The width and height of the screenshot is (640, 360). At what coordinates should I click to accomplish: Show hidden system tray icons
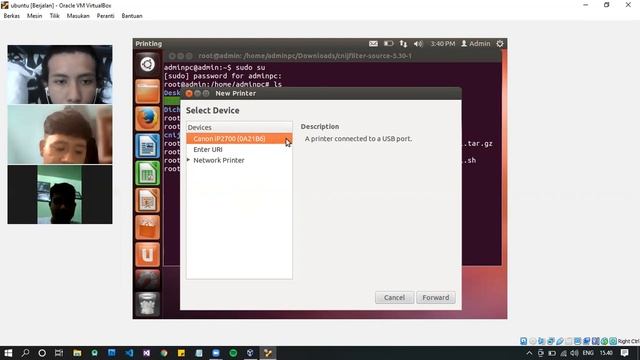(529, 353)
